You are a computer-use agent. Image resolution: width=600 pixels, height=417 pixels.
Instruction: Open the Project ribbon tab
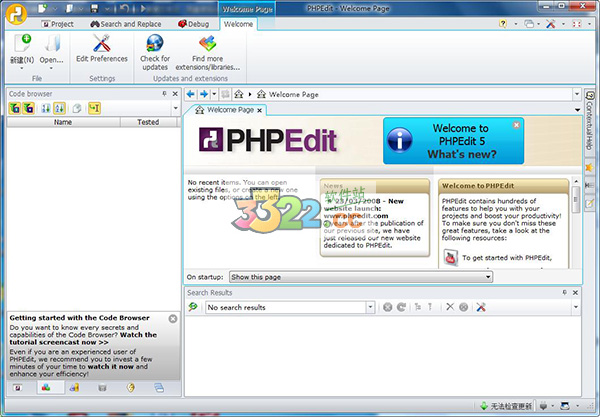point(58,24)
